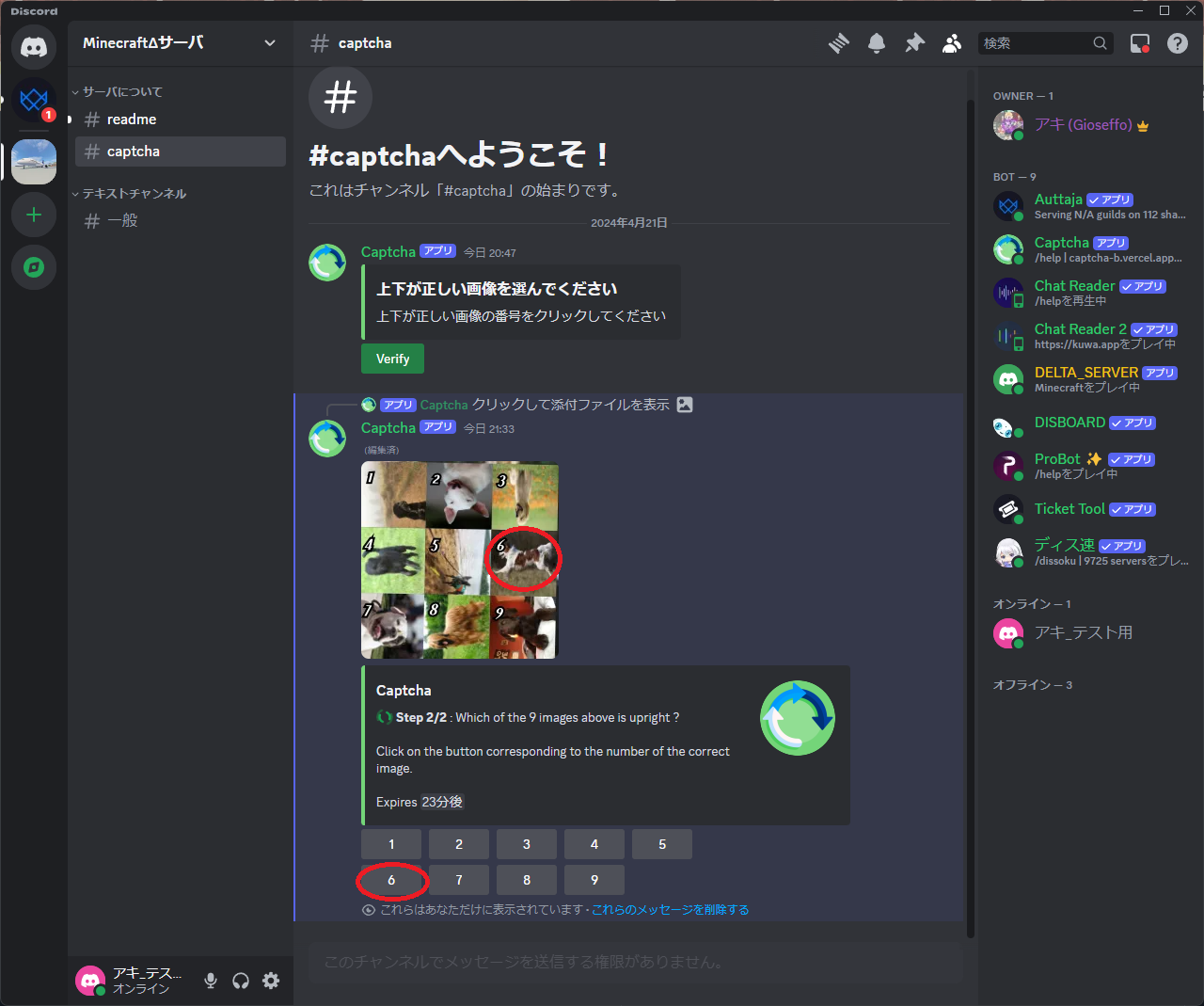The image size is (1204, 1006).
Task: Toggle the member list visibility
Action: (x=952, y=43)
